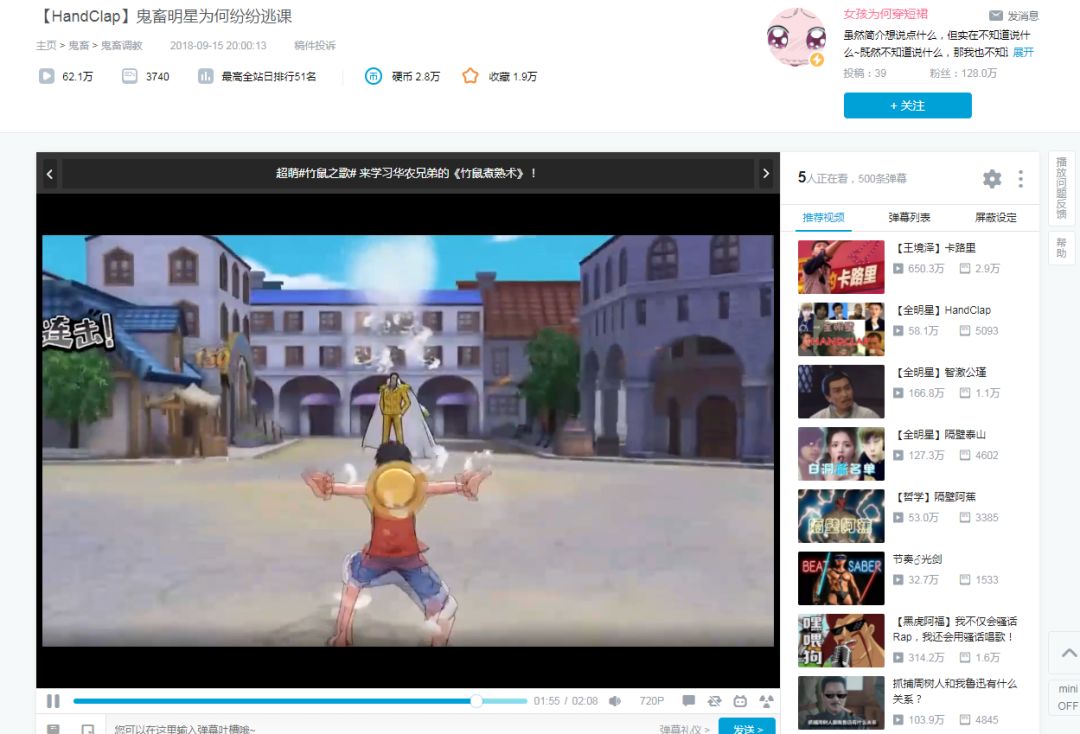
Task: Click the video date 2018-09-15 20:00:13
Action: (218, 45)
